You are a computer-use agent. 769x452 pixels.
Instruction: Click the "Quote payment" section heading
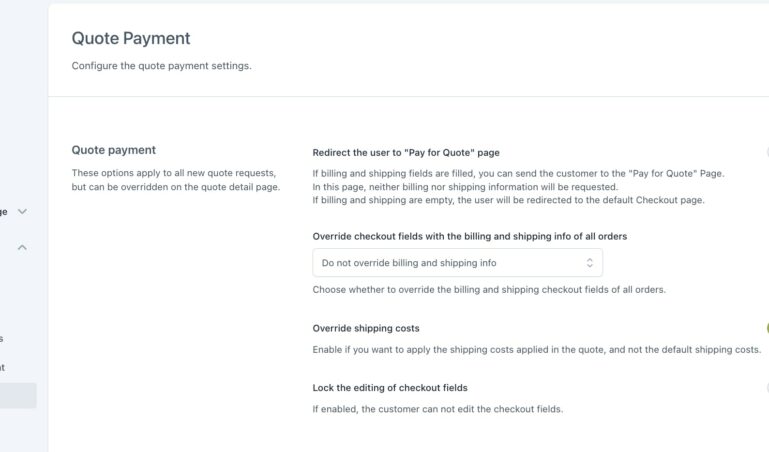[114, 150]
